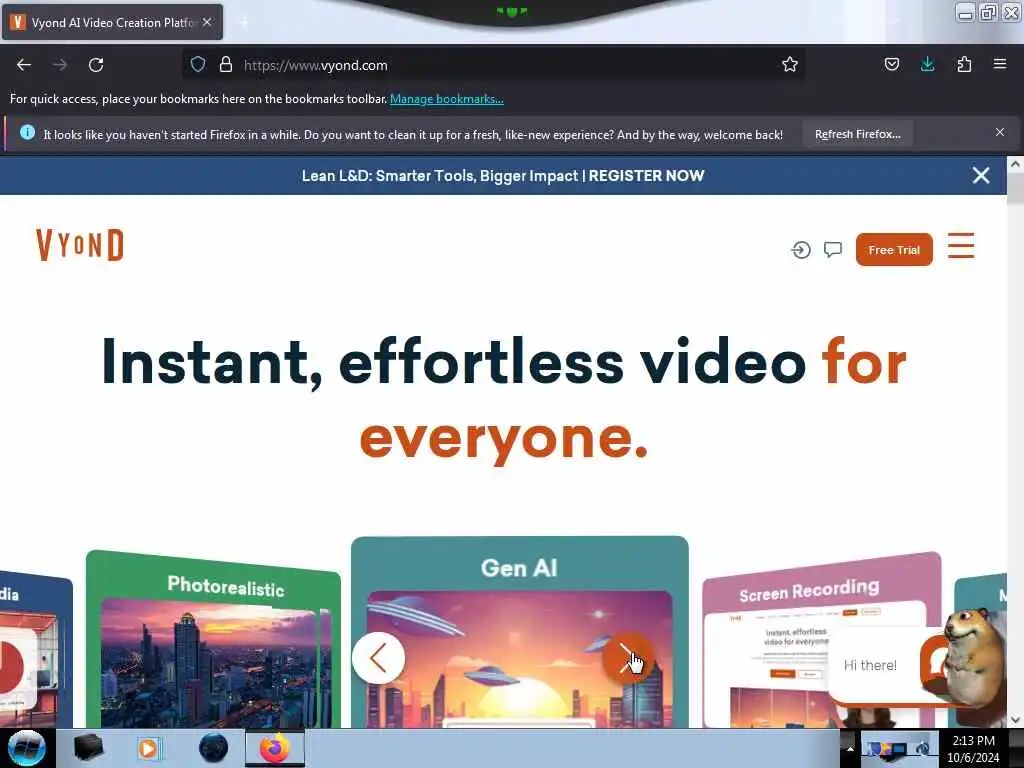View site security via the padlock icon
The image size is (1024, 768).
click(x=226, y=64)
